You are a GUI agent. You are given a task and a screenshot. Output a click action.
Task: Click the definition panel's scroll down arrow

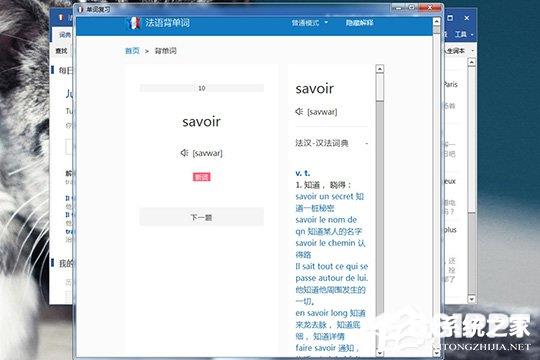[380, 353]
